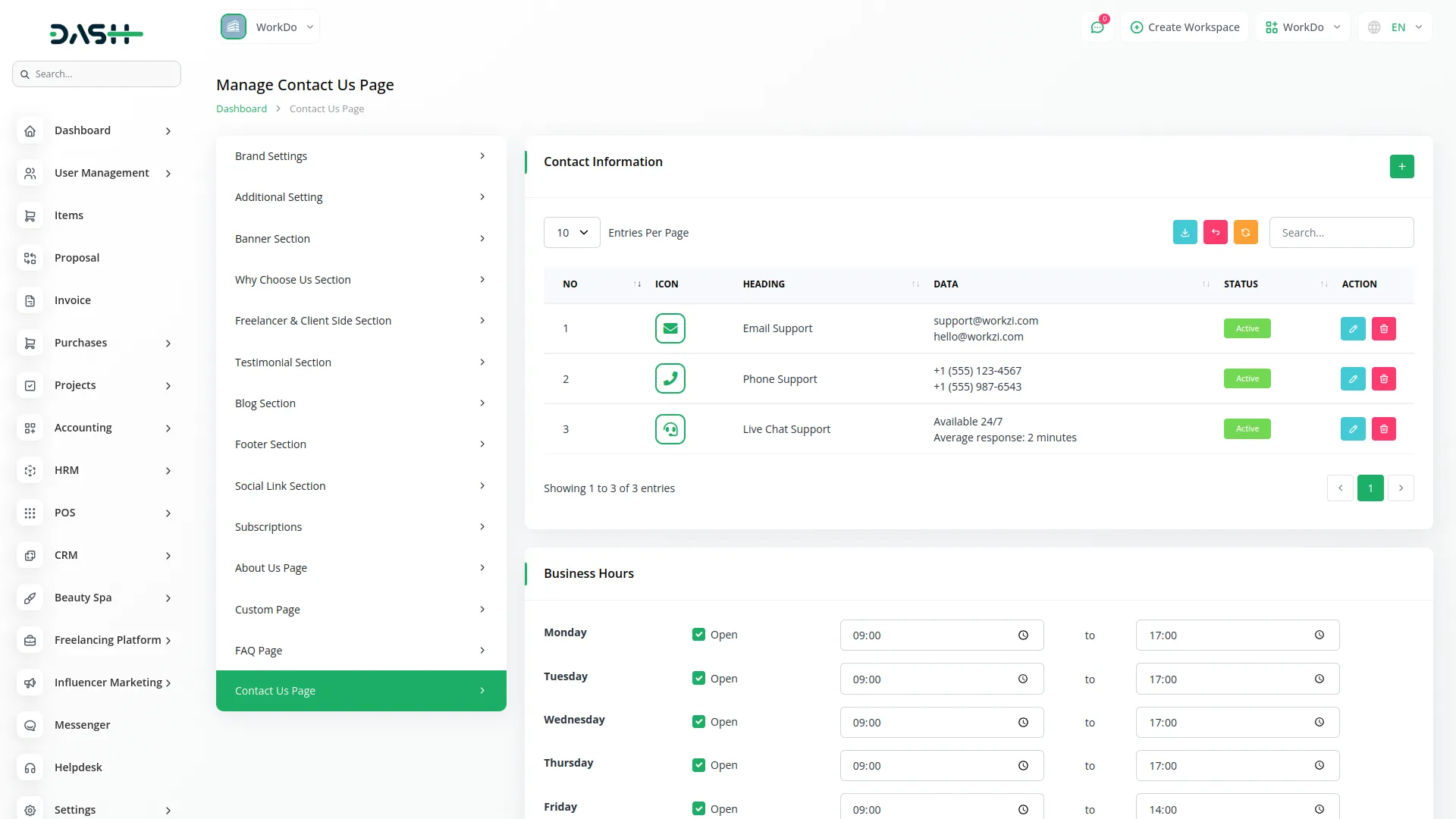
Task: Click the table search input field
Action: click(1341, 232)
